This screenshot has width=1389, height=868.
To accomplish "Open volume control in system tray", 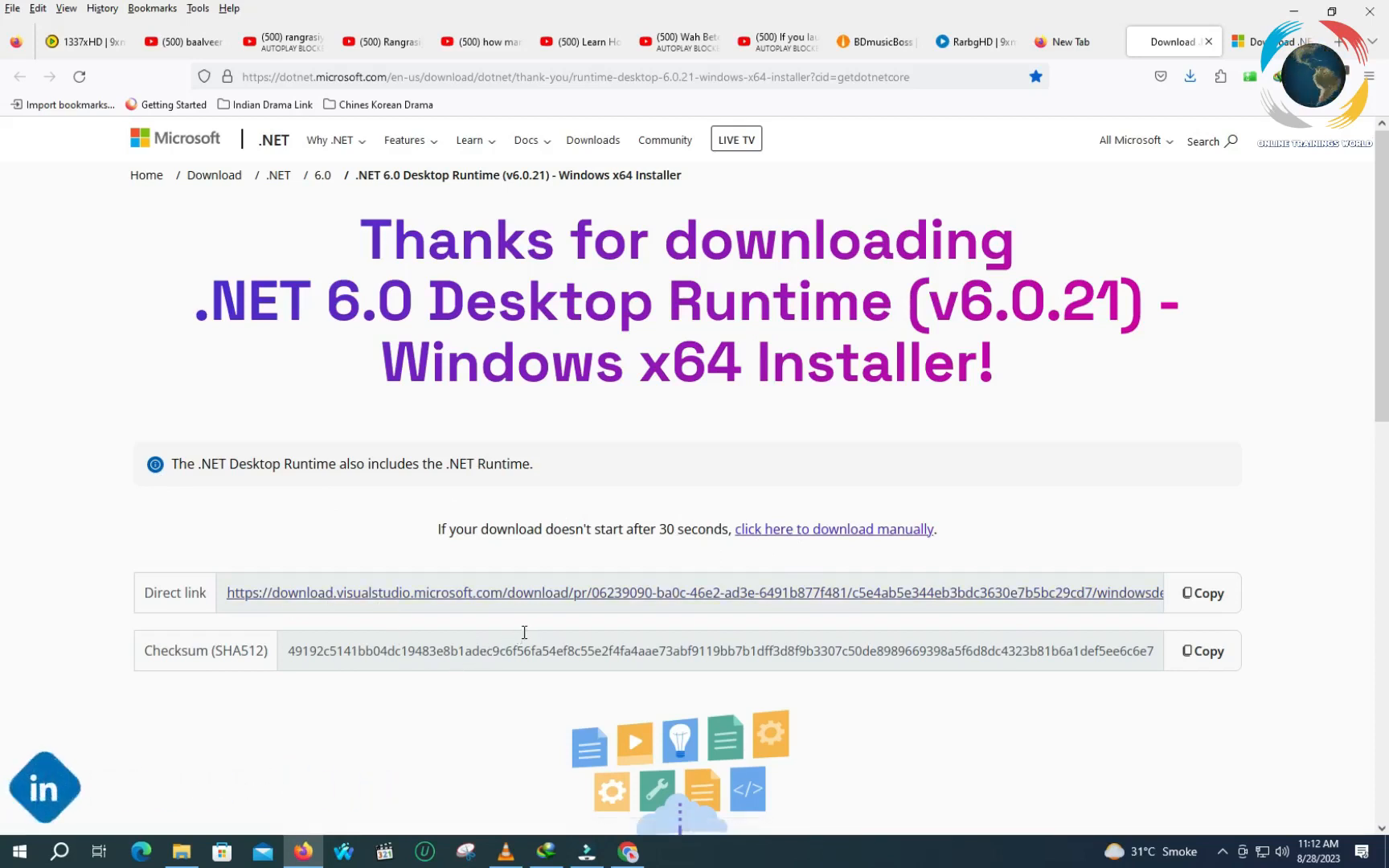I will pos(1282,851).
